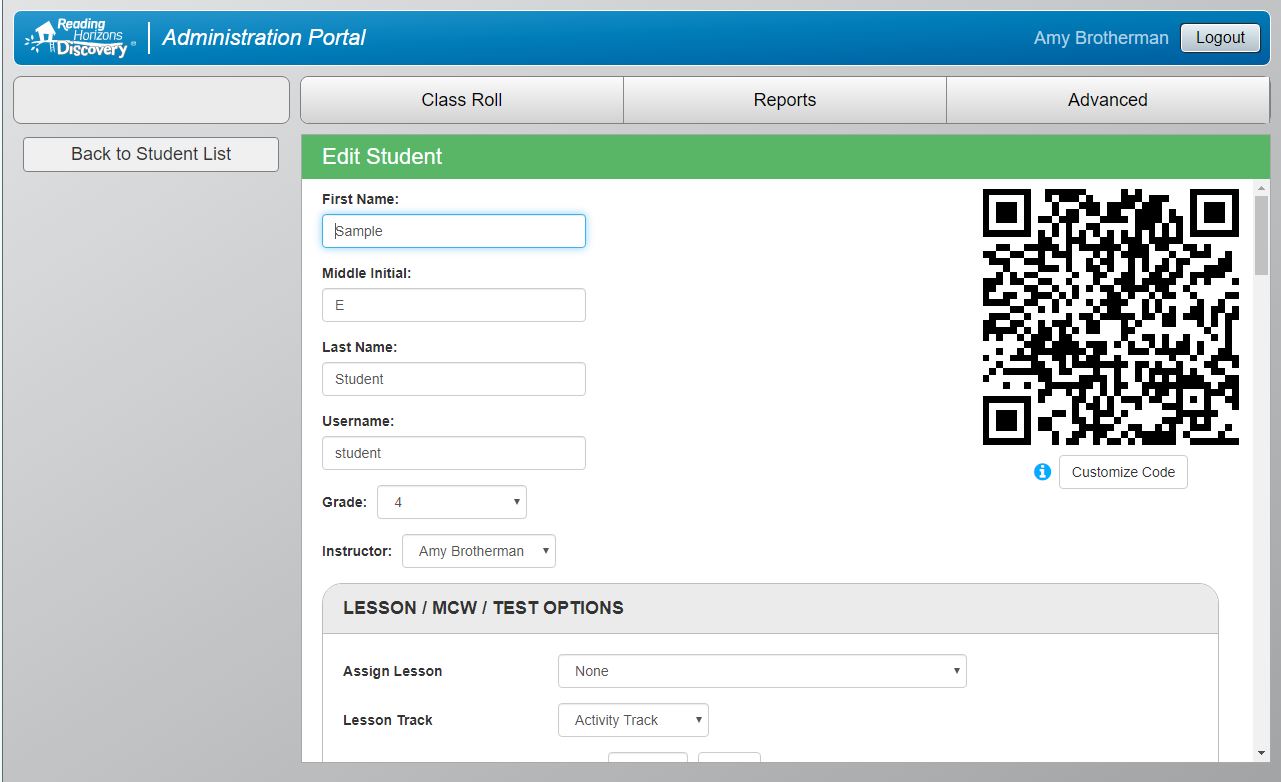Click the scrollbar's down arrow
This screenshot has width=1281, height=782.
[1261, 753]
